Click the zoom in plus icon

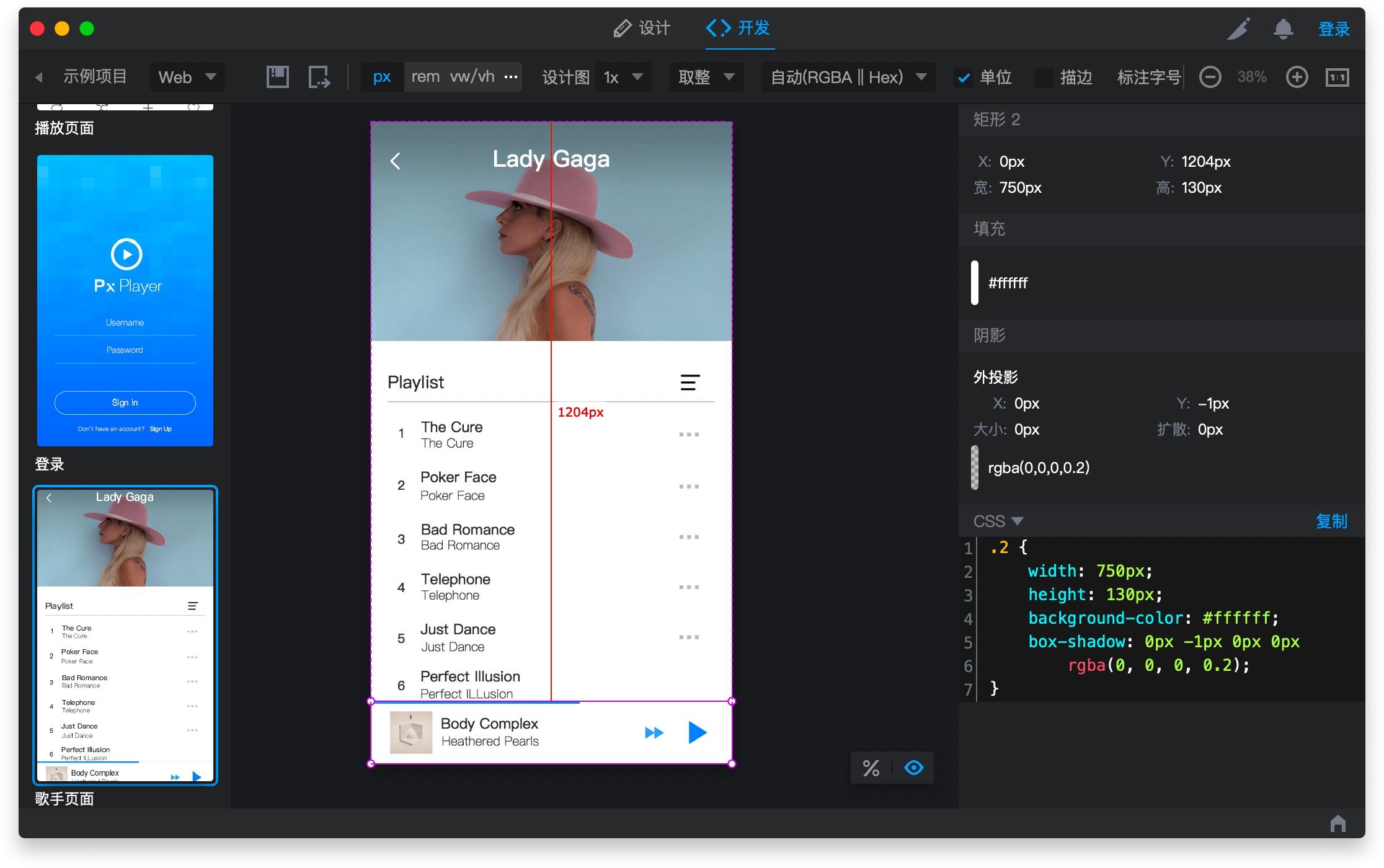1297,77
